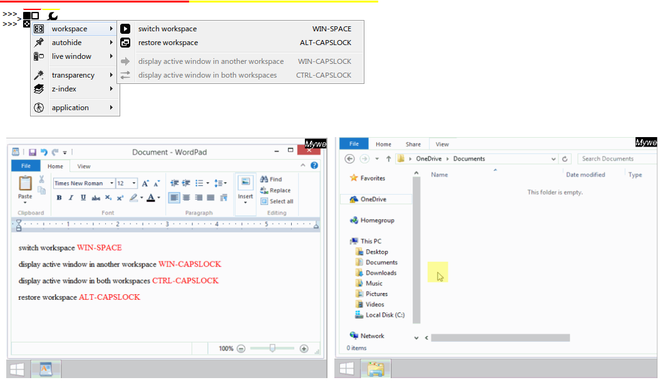Justify text in WordPad
This screenshot has height=385, width=665.
point(210,198)
